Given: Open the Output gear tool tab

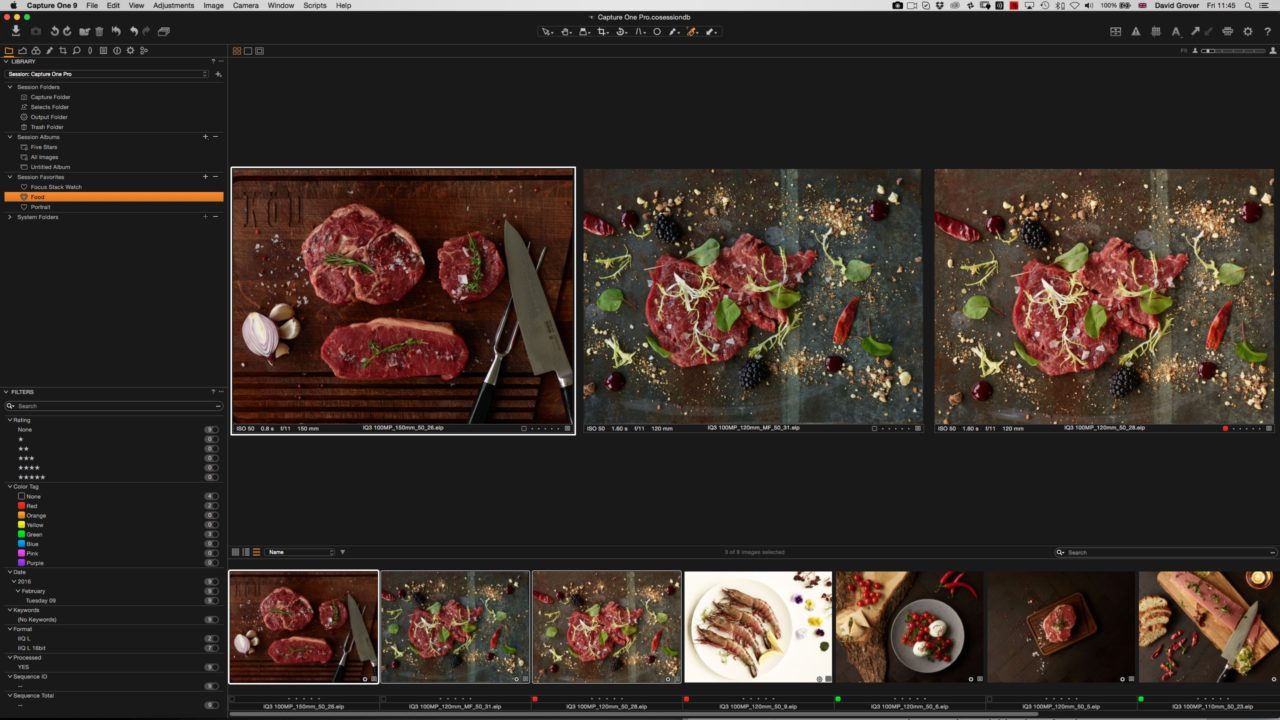Looking at the screenshot, I should tap(131, 50).
